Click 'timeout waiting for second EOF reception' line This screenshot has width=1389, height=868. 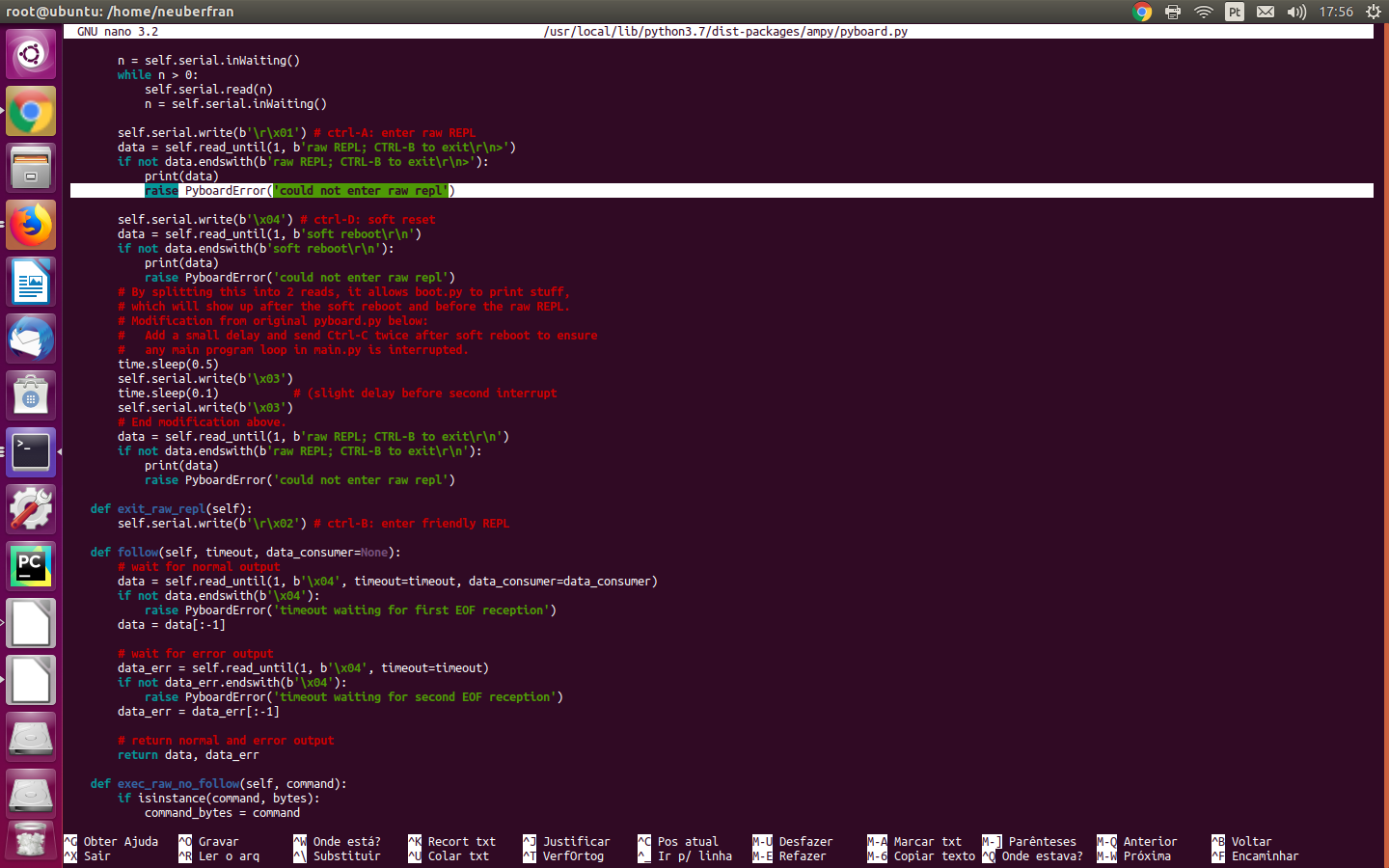click(x=354, y=697)
